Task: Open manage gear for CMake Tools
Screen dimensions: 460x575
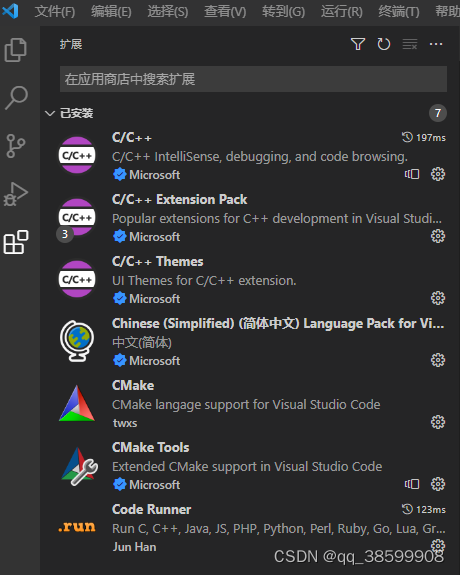Action: [x=438, y=484]
